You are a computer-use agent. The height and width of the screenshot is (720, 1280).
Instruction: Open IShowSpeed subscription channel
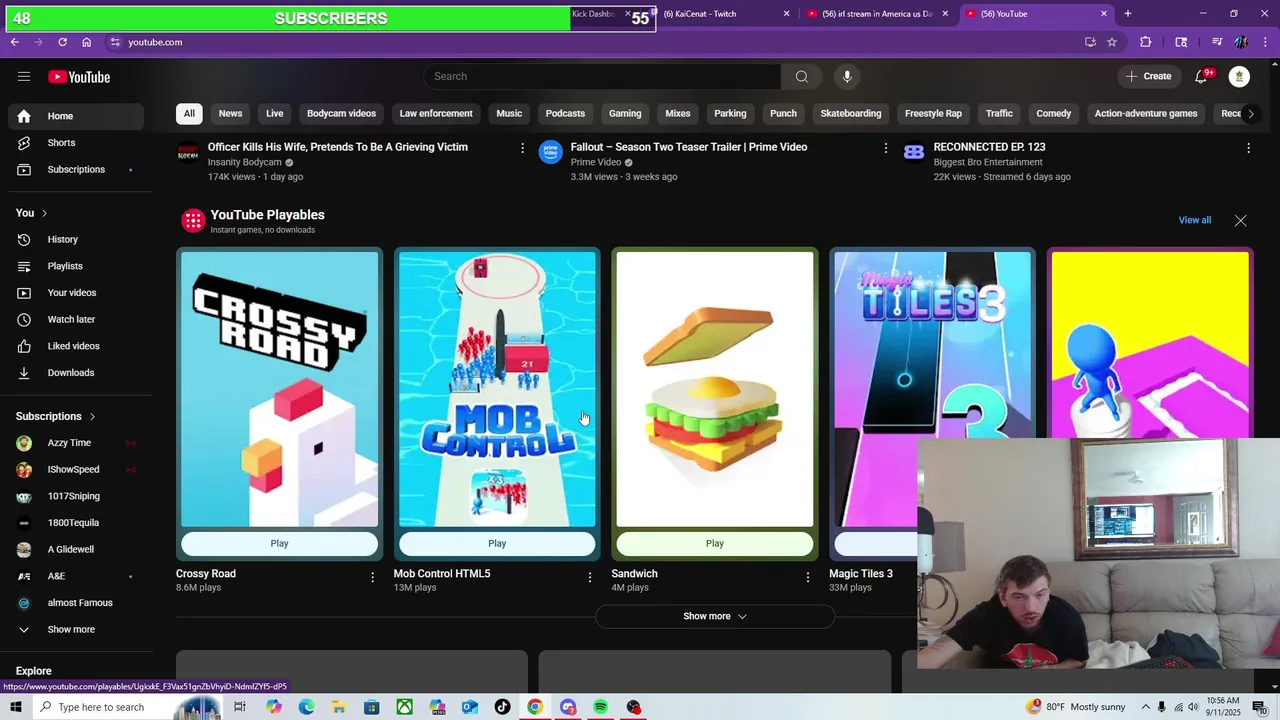tap(76, 470)
